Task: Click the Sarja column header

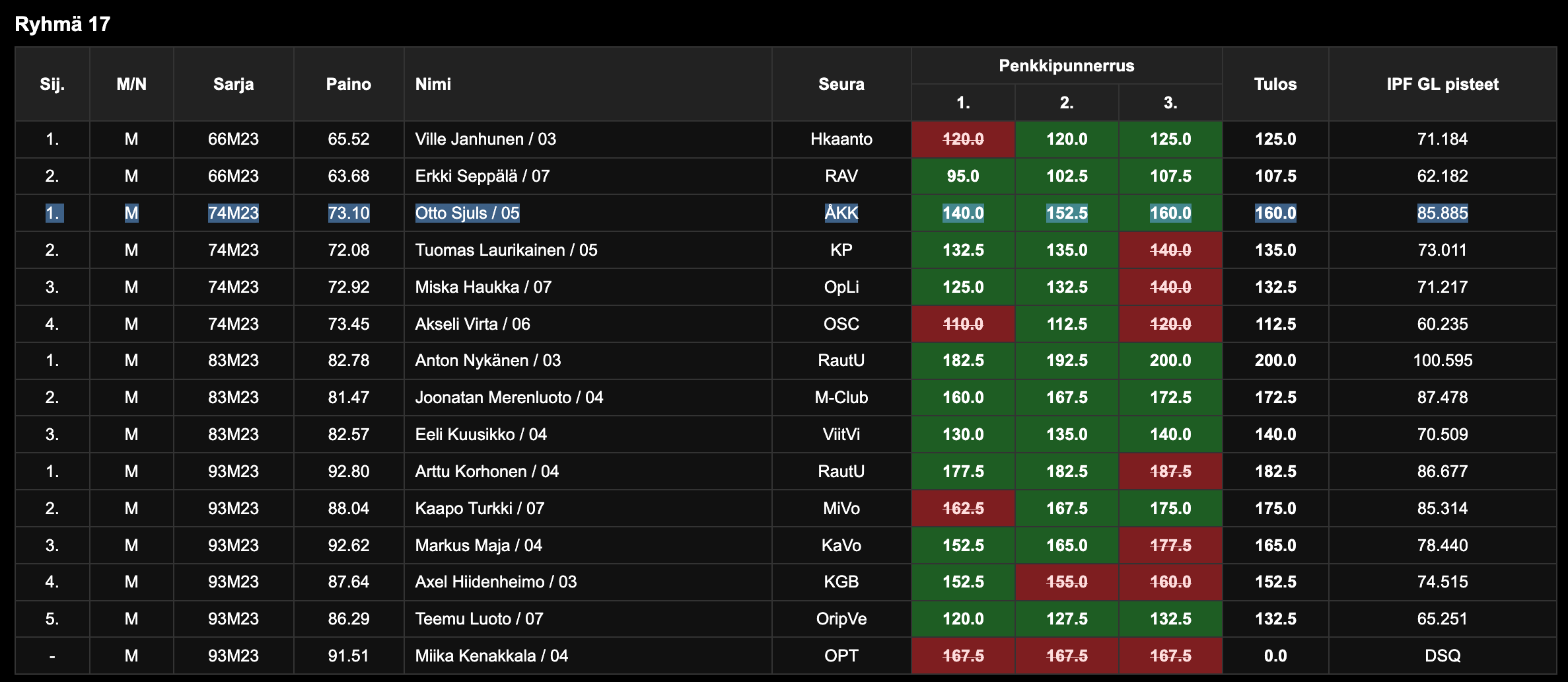Action: (233, 84)
